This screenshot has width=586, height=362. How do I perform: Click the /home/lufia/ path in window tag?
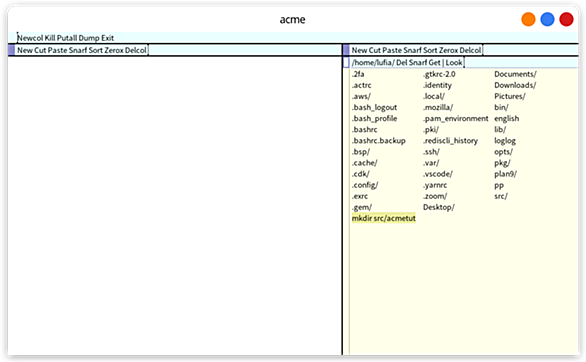373,62
